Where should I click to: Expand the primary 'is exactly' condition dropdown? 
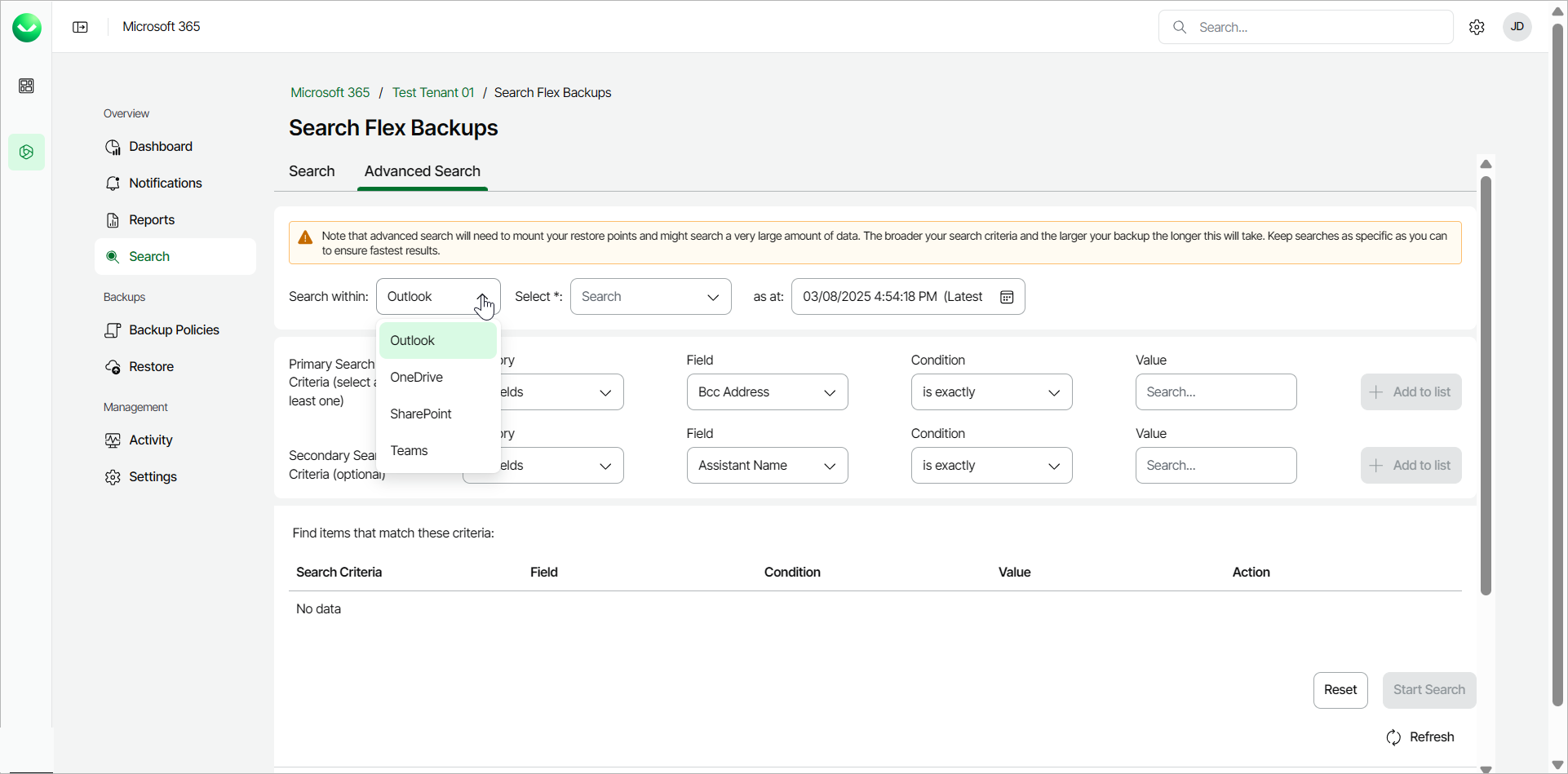click(x=991, y=392)
